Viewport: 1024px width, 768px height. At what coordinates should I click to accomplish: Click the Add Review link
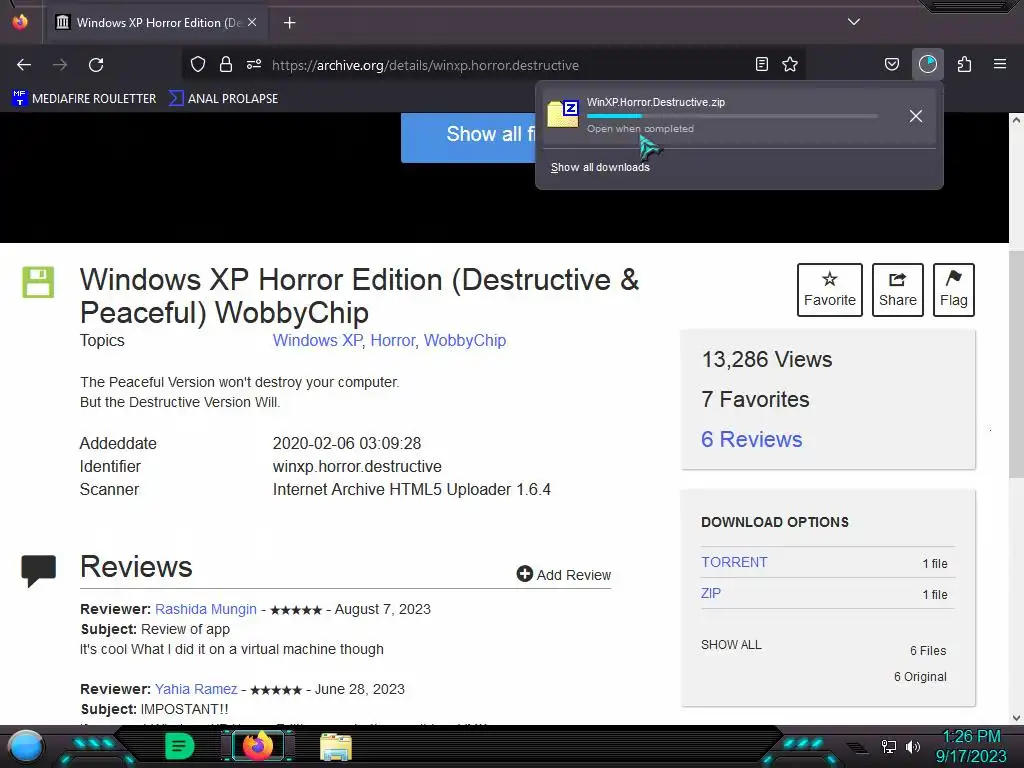564,575
